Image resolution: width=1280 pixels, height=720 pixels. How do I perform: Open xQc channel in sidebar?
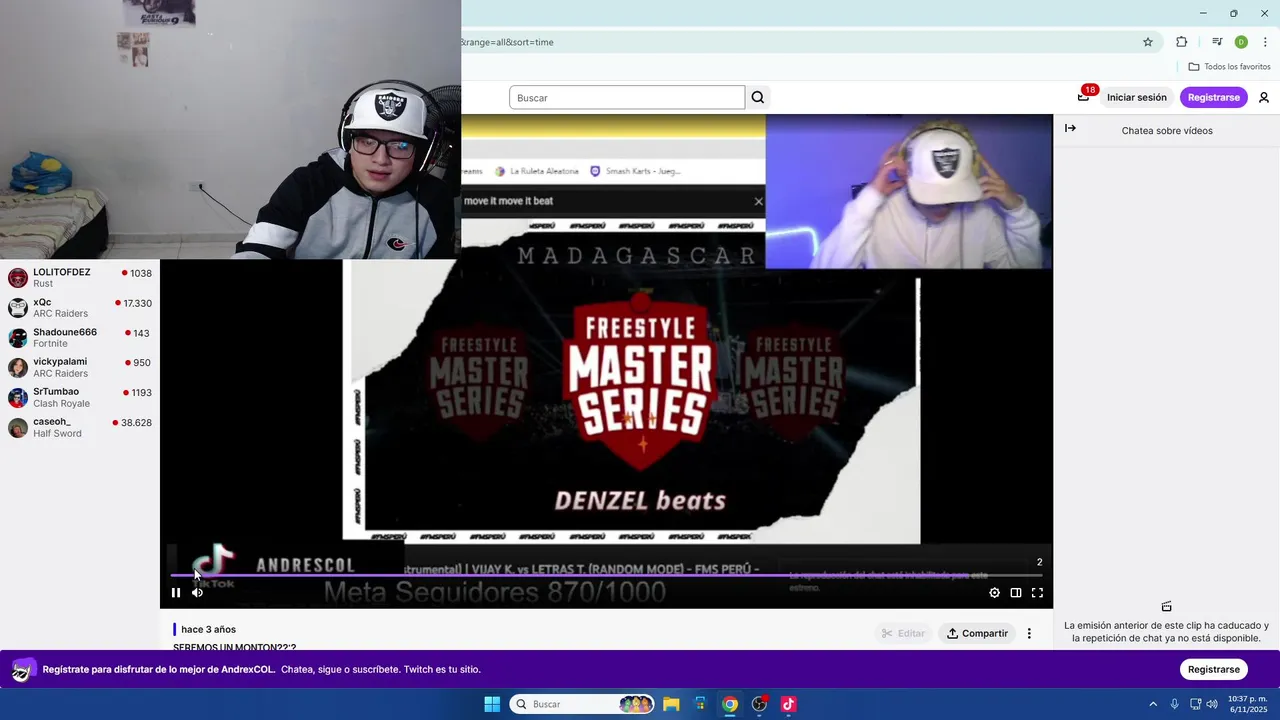[x=80, y=308]
